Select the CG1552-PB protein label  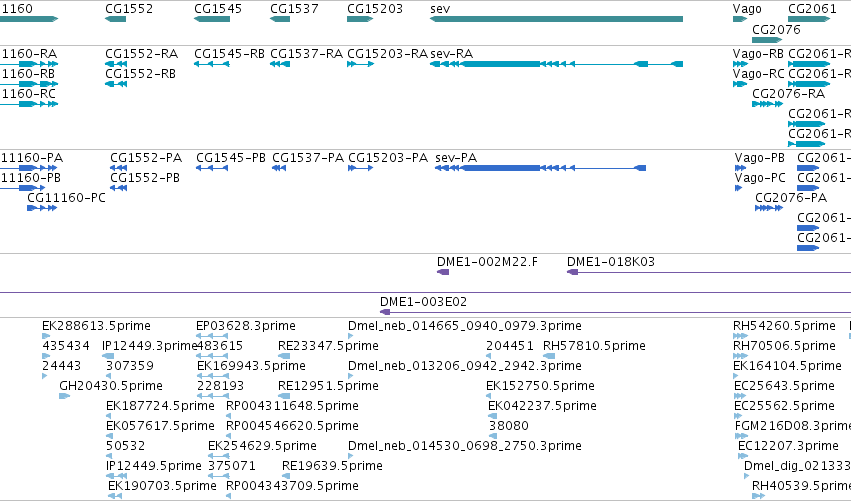coord(145,178)
